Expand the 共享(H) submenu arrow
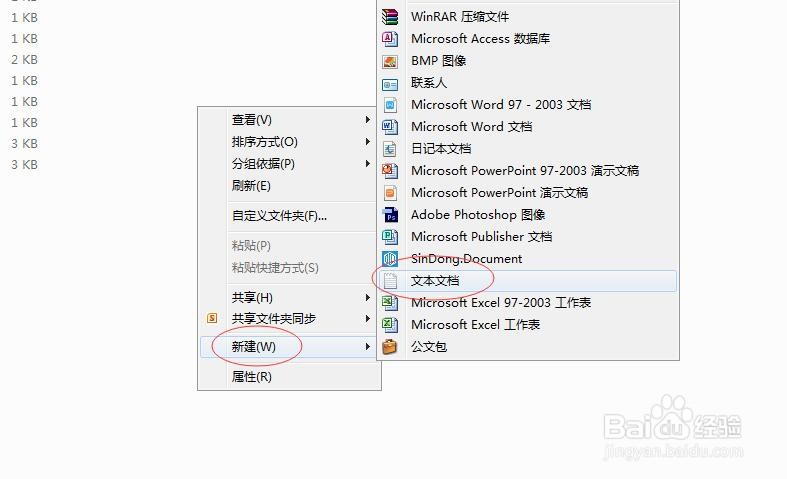 pyautogui.click(x=368, y=297)
